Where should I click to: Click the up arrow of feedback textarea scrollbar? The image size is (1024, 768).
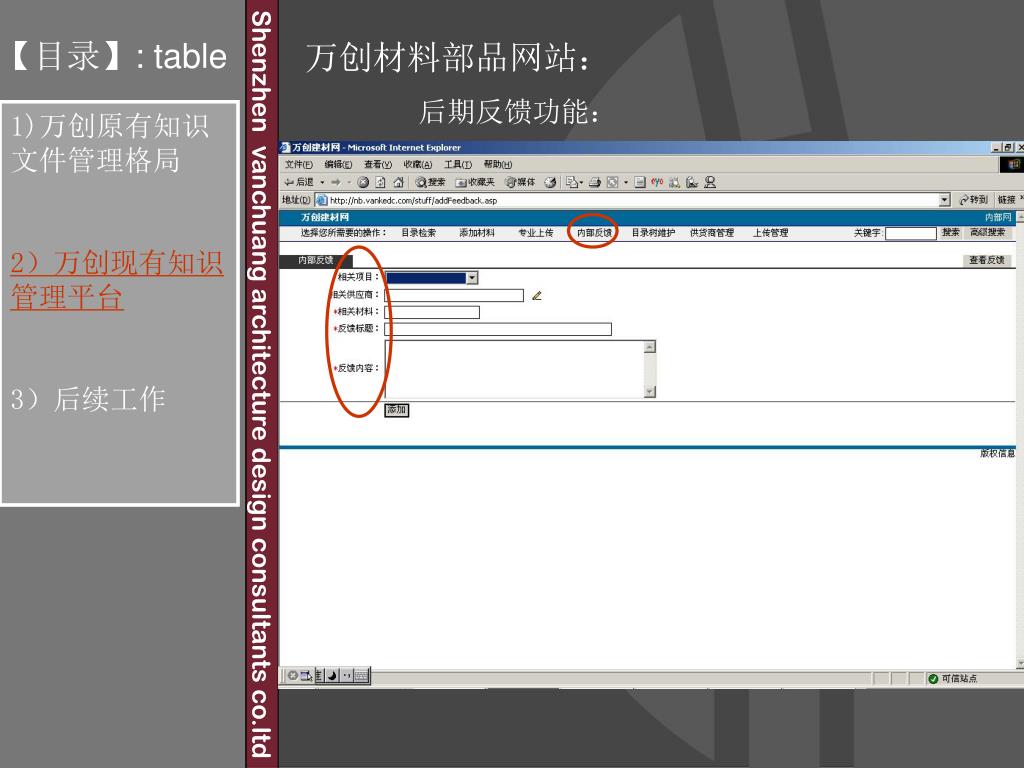click(650, 347)
